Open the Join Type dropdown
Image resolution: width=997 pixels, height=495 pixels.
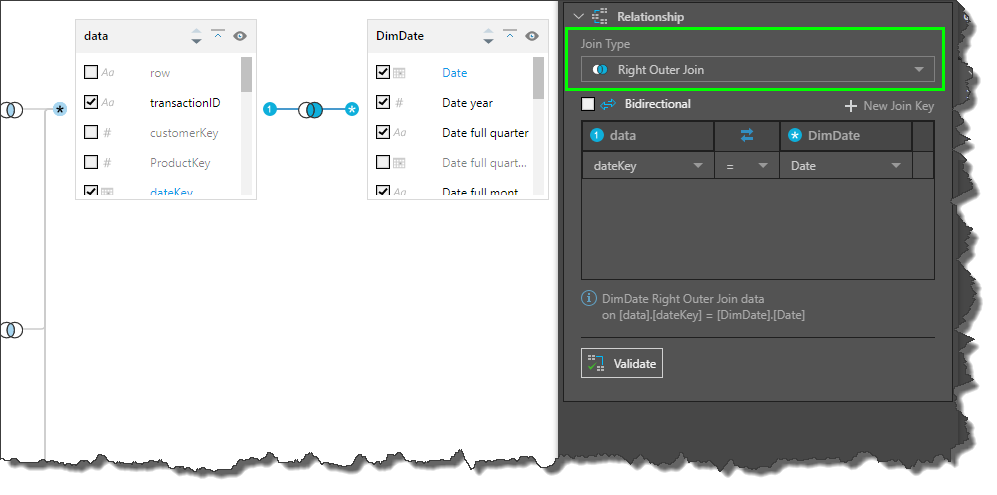[x=757, y=69]
